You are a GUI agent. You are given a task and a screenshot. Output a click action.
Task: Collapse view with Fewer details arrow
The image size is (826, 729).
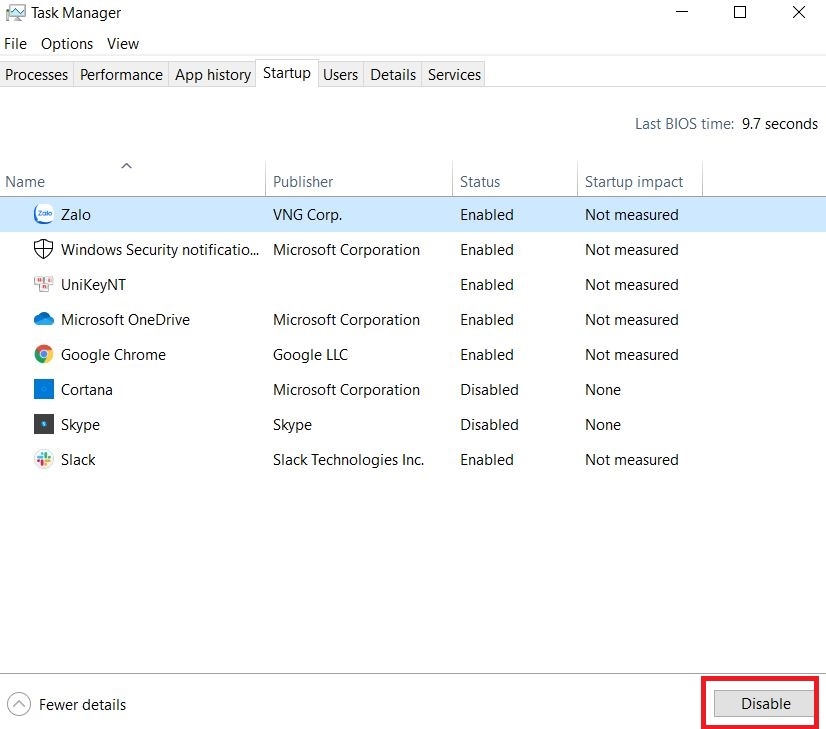pyautogui.click(x=18, y=704)
